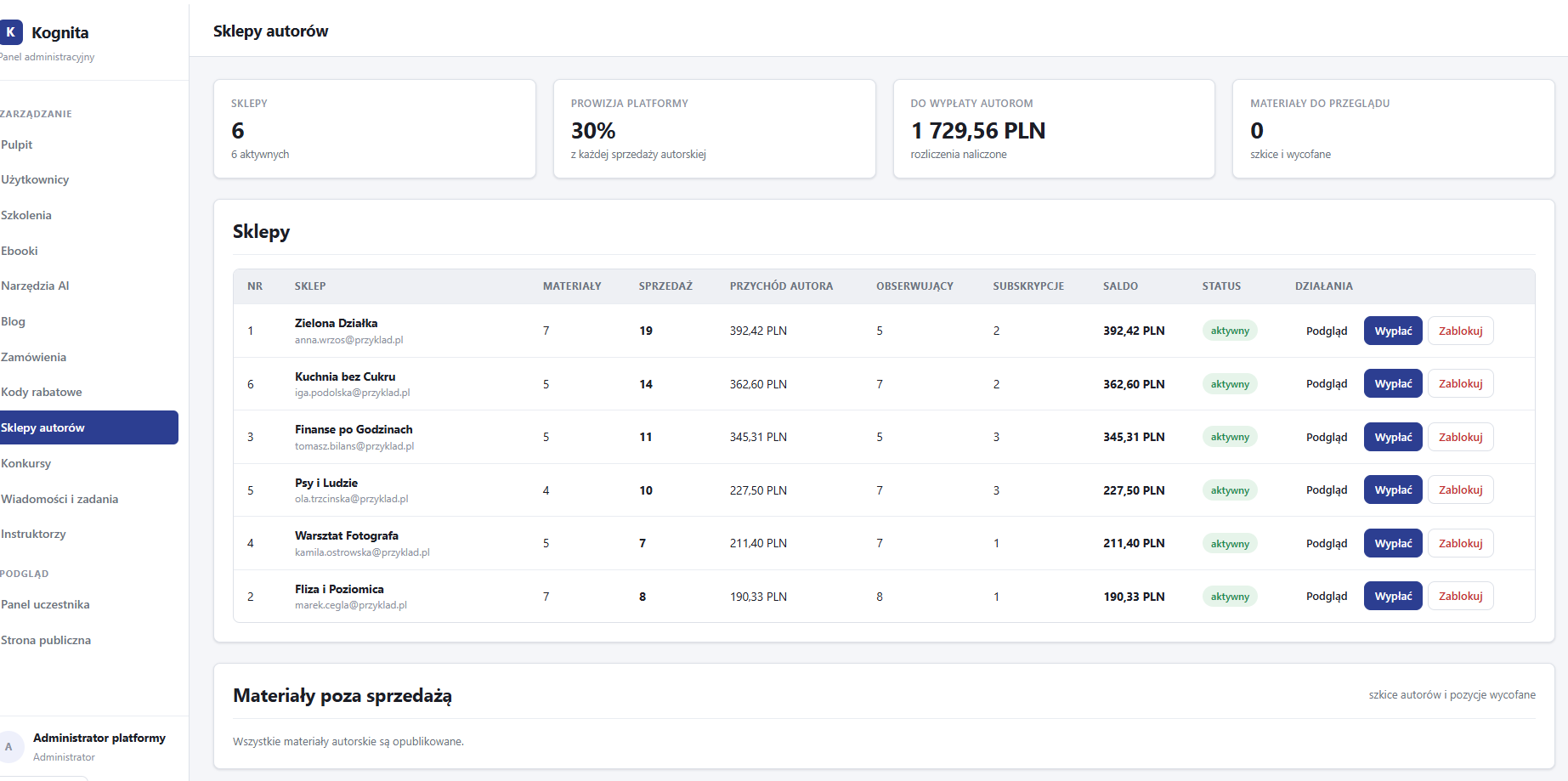Image resolution: width=1568 pixels, height=781 pixels.
Task: Click the Kognita K logo icon
Action: point(10,32)
